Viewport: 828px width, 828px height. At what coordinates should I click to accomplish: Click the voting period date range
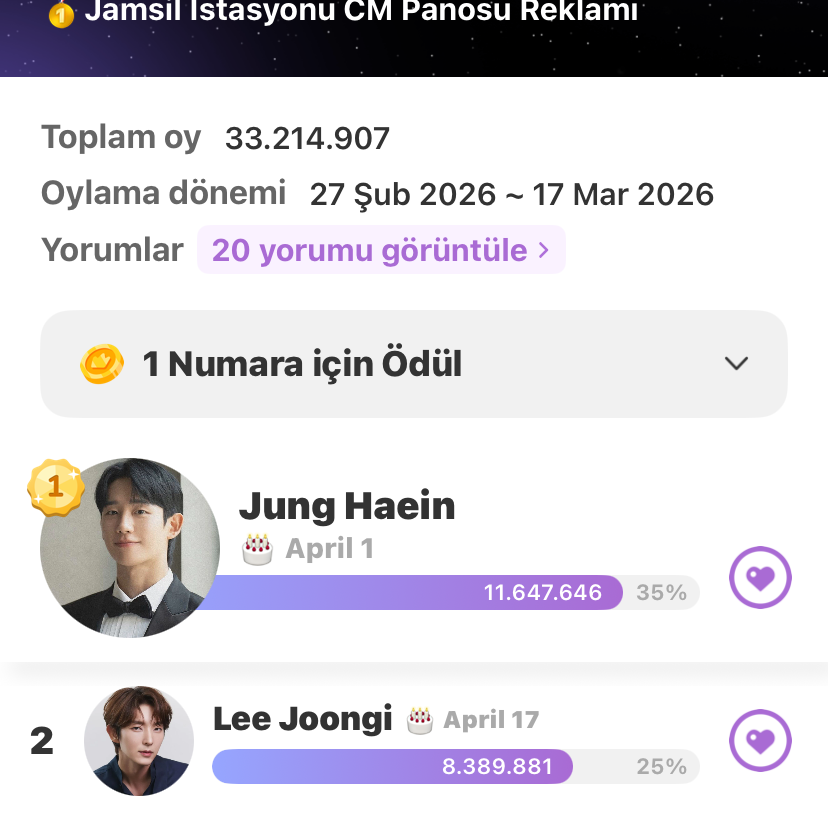(511, 194)
